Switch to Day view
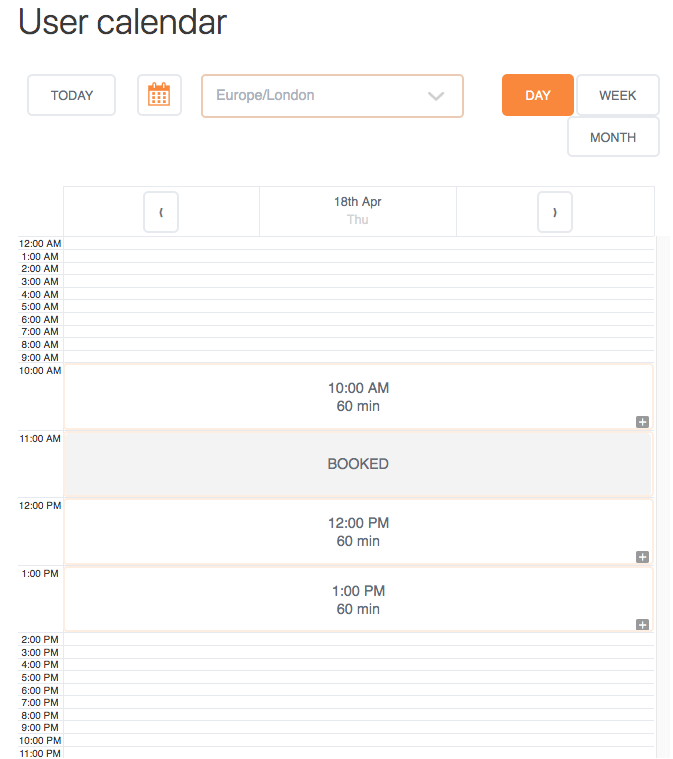Image resolution: width=673 pixels, height=759 pixels. pyautogui.click(x=537, y=95)
